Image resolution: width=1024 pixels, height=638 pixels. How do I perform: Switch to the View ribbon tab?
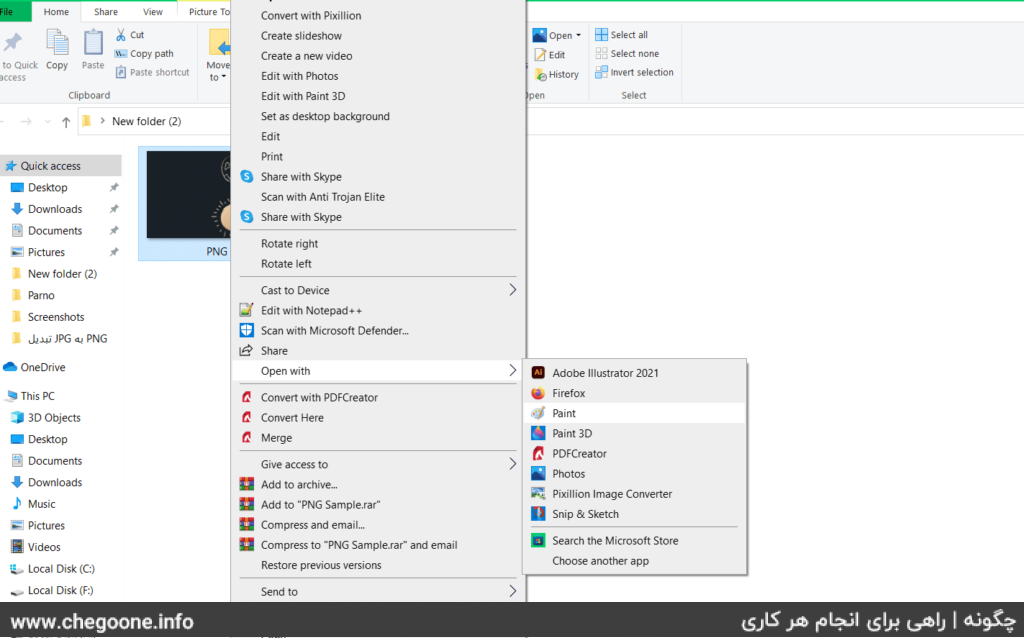coord(153,12)
